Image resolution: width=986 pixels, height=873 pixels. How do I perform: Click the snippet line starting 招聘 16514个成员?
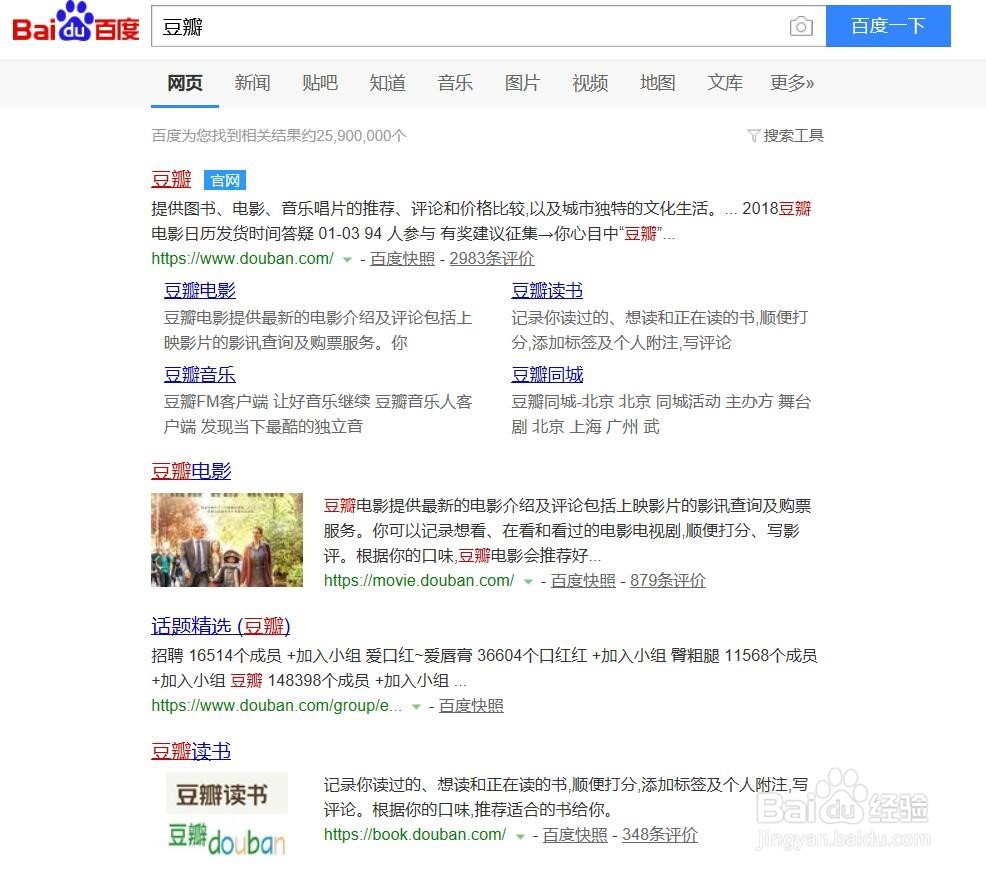click(484, 655)
